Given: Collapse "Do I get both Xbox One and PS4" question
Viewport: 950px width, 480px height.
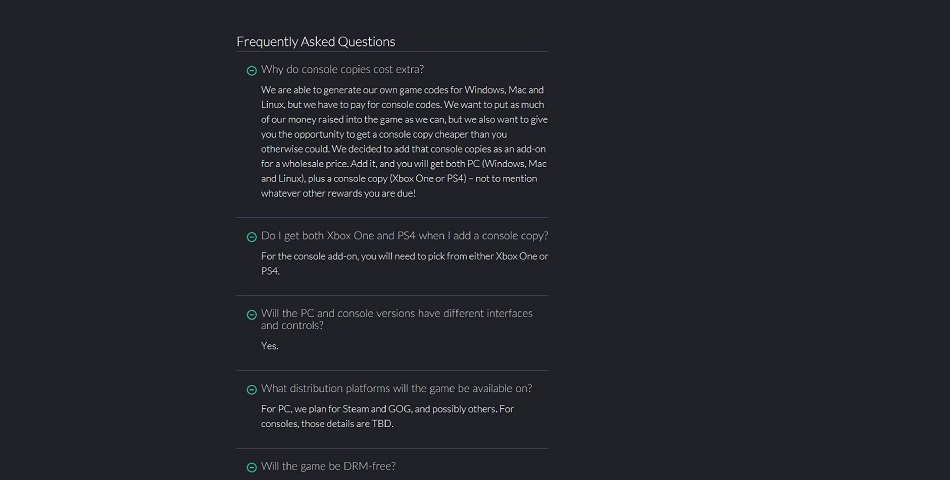Looking at the screenshot, I should (x=404, y=236).
